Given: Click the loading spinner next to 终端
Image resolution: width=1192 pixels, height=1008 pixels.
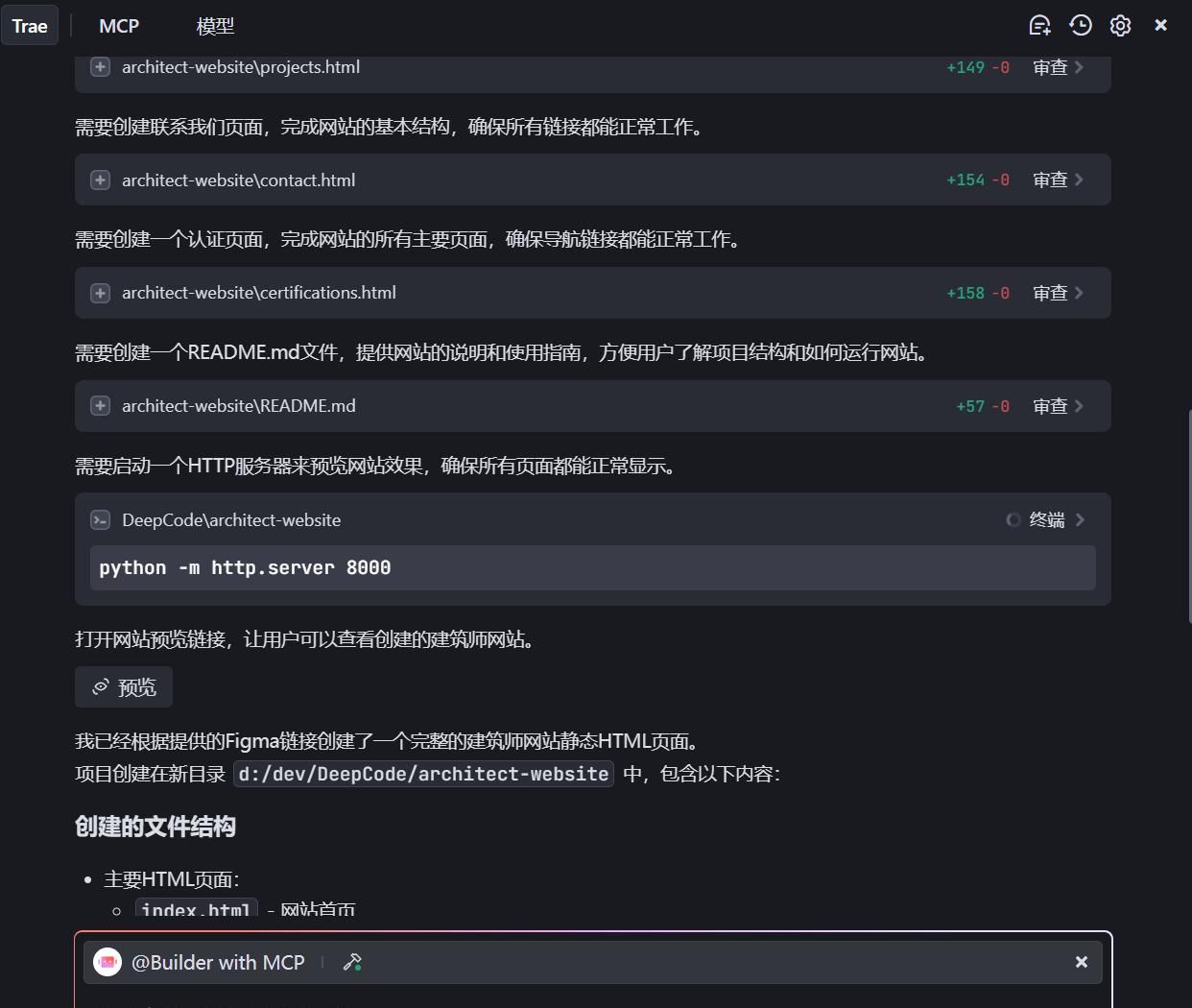Looking at the screenshot, I should 1013,519.
